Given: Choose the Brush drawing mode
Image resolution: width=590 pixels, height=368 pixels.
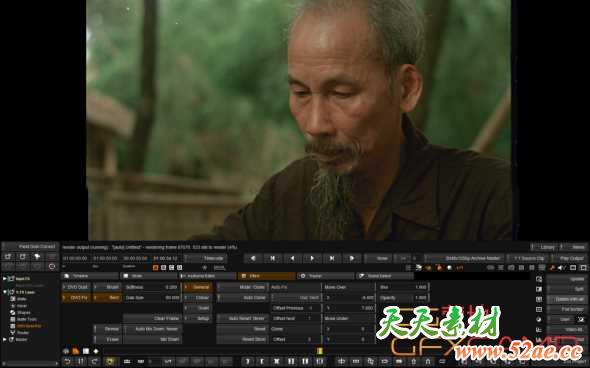Looking at the screenshot, I should click(x=108, y=287).
